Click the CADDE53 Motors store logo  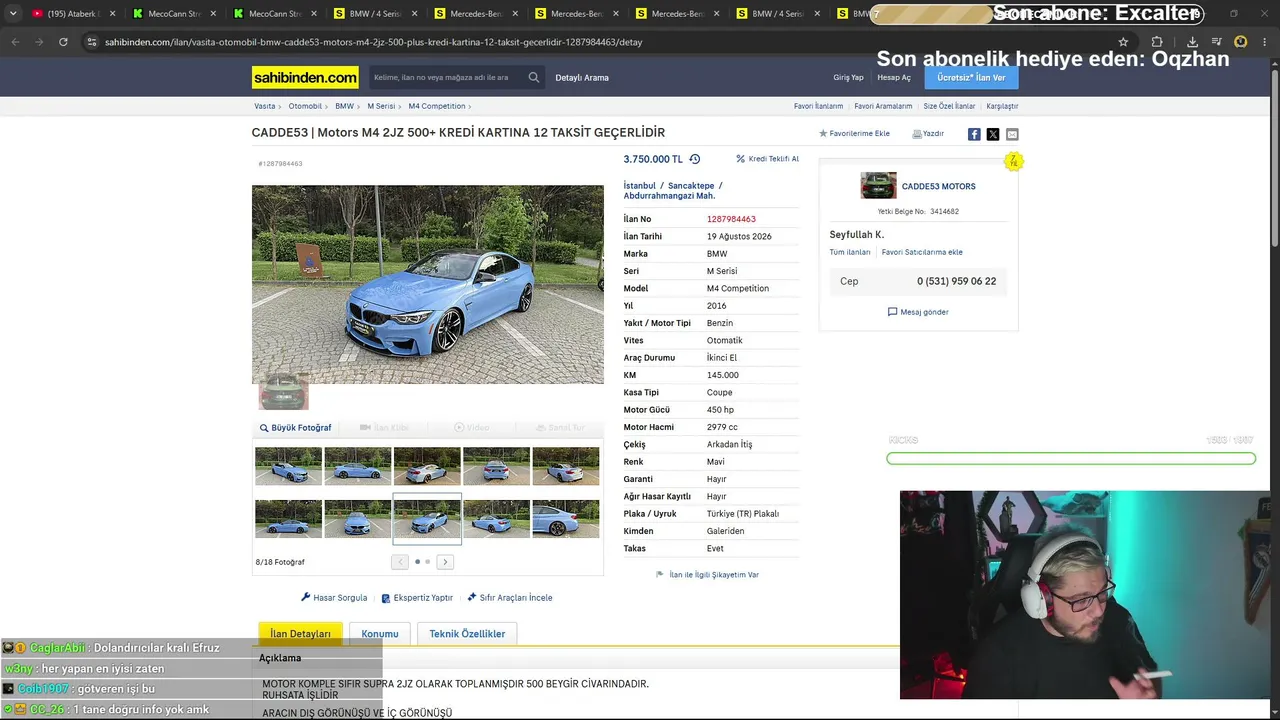[878, 186]
